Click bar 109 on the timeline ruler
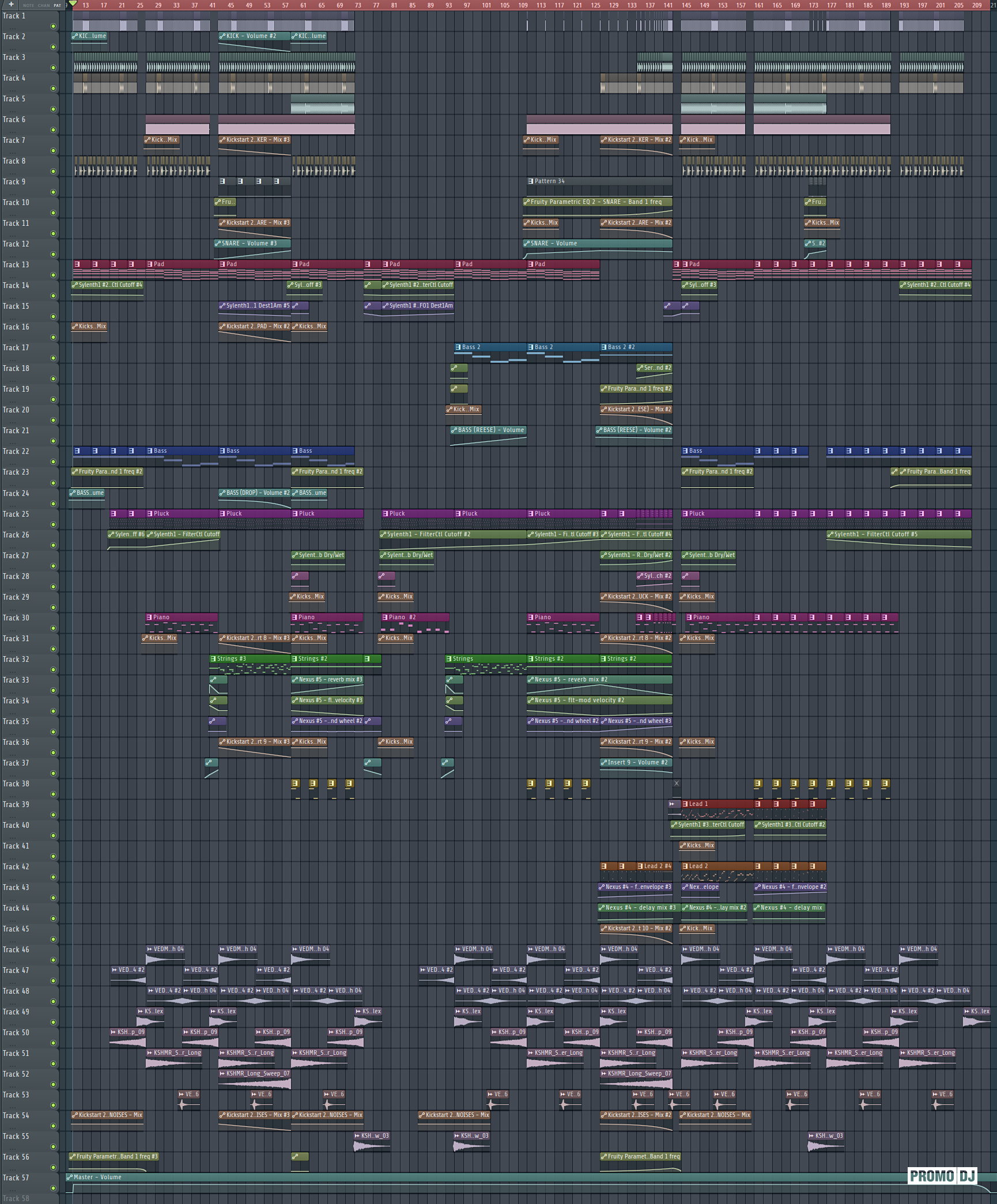997x1204 pixels. click(x=523, y=5)
